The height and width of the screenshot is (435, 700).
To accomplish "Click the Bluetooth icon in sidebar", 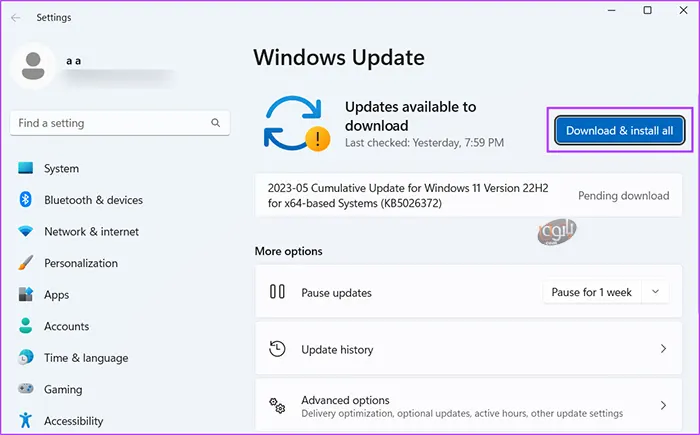I will click(25, 200).
